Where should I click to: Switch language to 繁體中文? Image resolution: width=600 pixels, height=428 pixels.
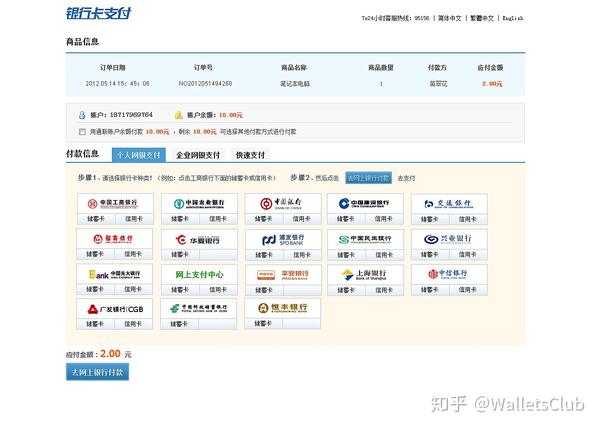point(482,18)
